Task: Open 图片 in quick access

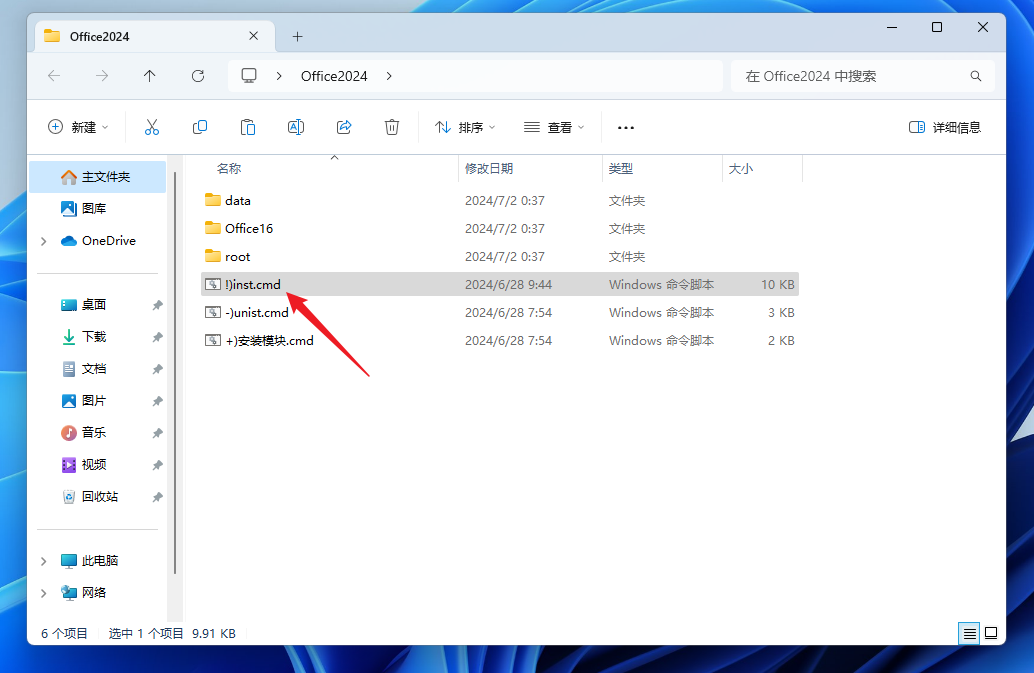Action: (x=94, y=401)
